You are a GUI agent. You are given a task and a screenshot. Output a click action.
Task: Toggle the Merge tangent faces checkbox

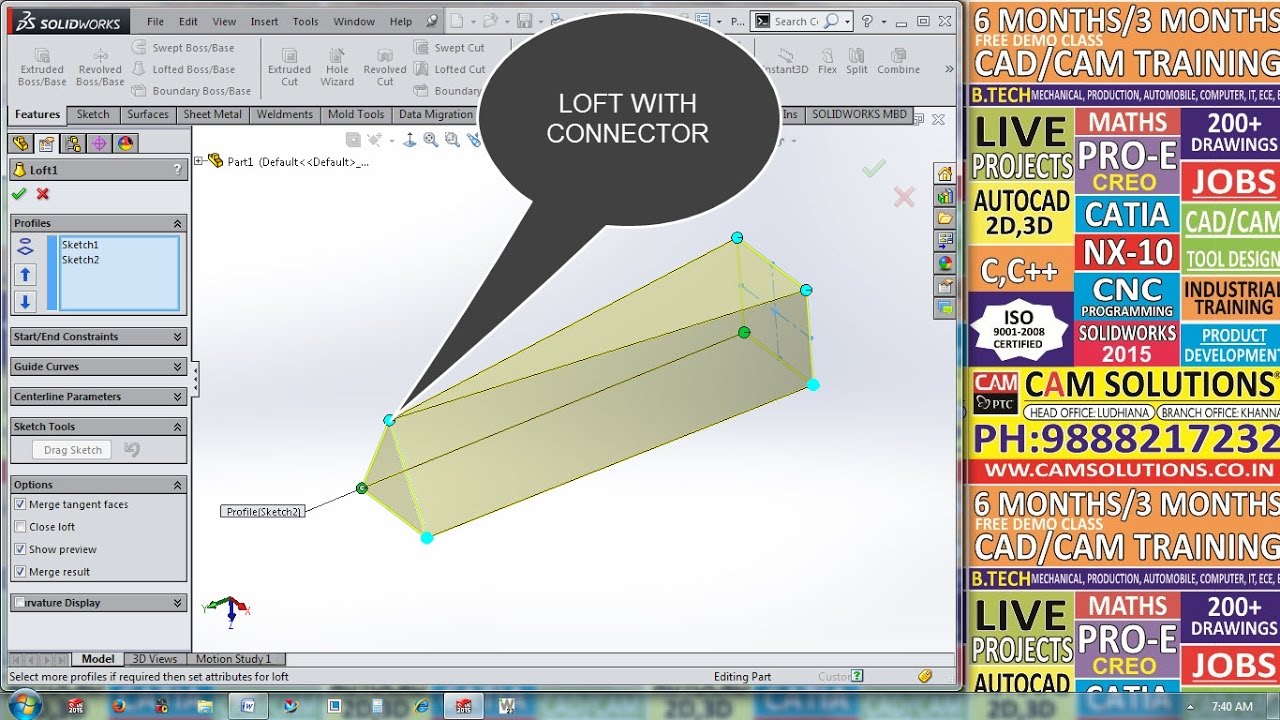coord(20,505)
